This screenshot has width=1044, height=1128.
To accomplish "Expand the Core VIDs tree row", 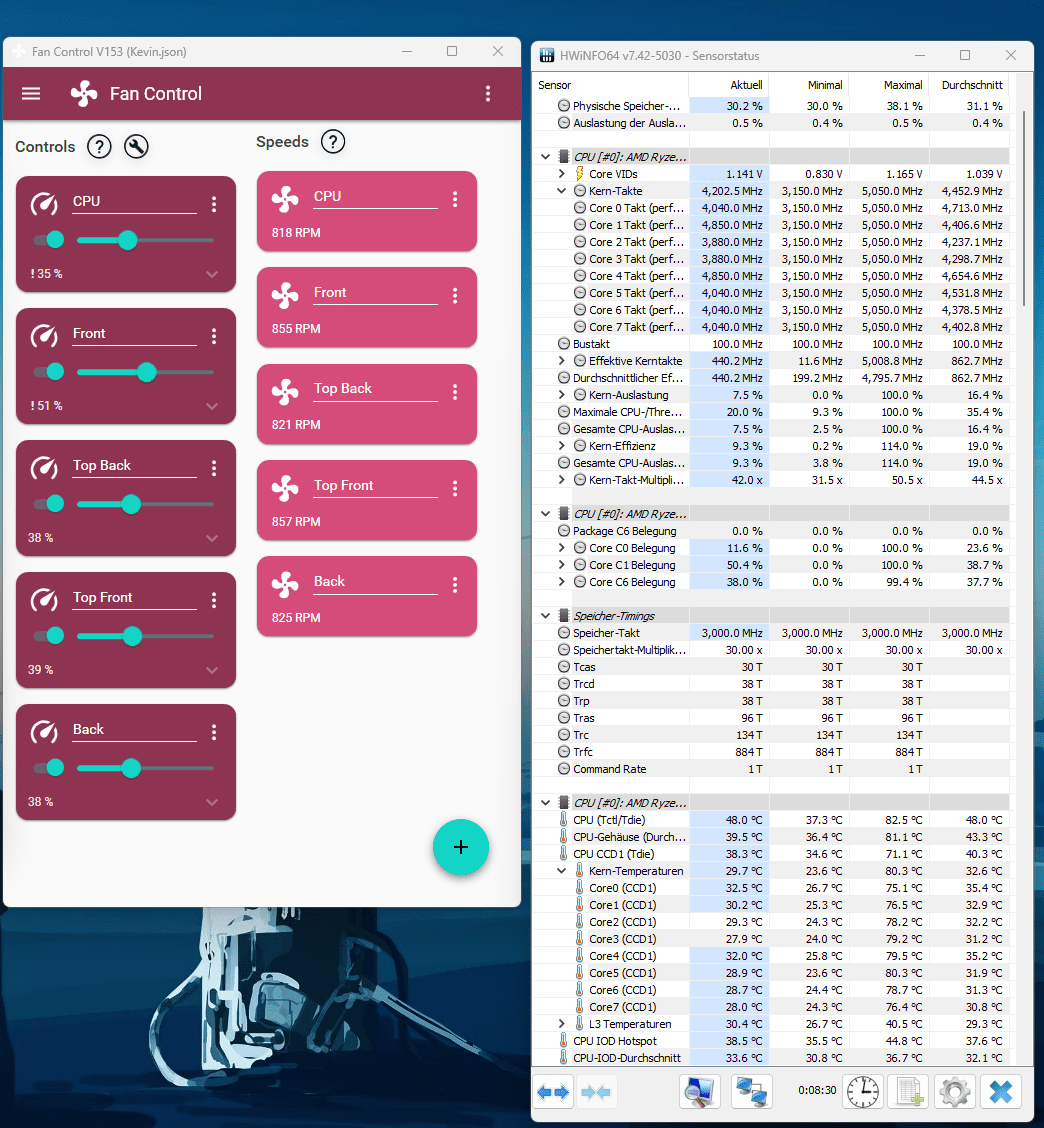I will [x=561, y=173].
